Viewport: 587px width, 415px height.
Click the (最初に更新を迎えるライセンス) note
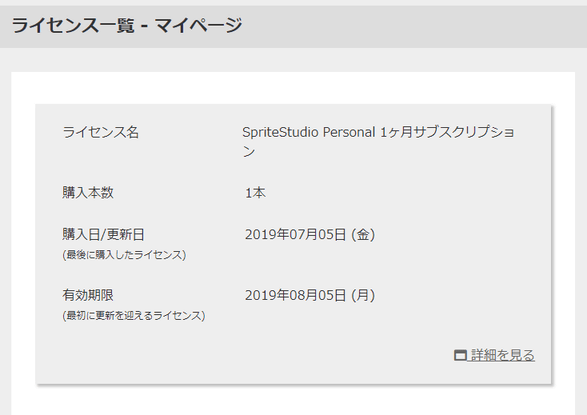click(134, 315)
